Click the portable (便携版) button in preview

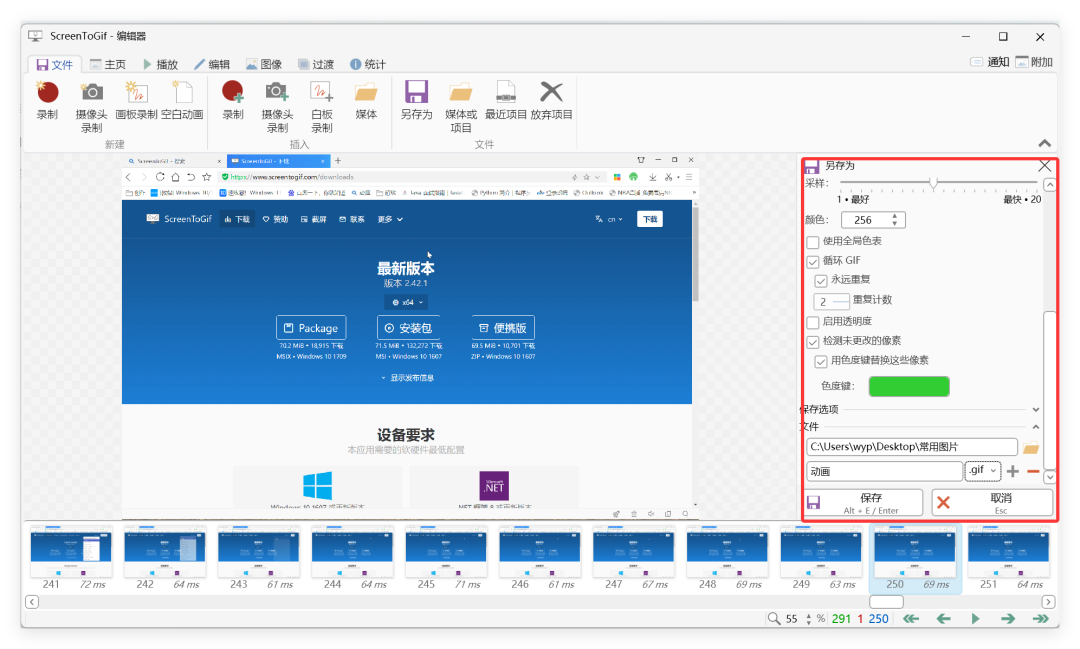tap(503, 328)
